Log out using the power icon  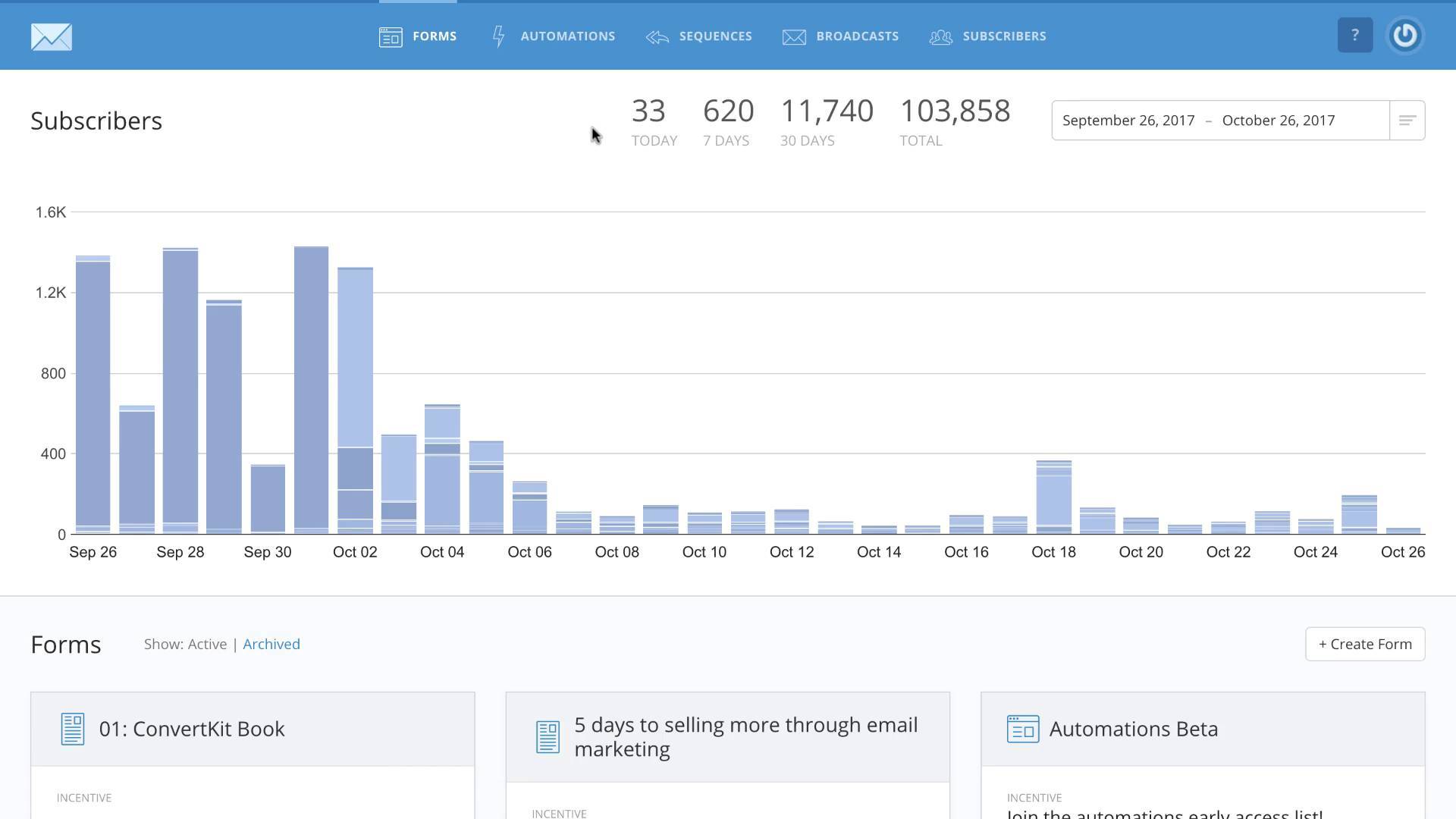coord(1404,34)
